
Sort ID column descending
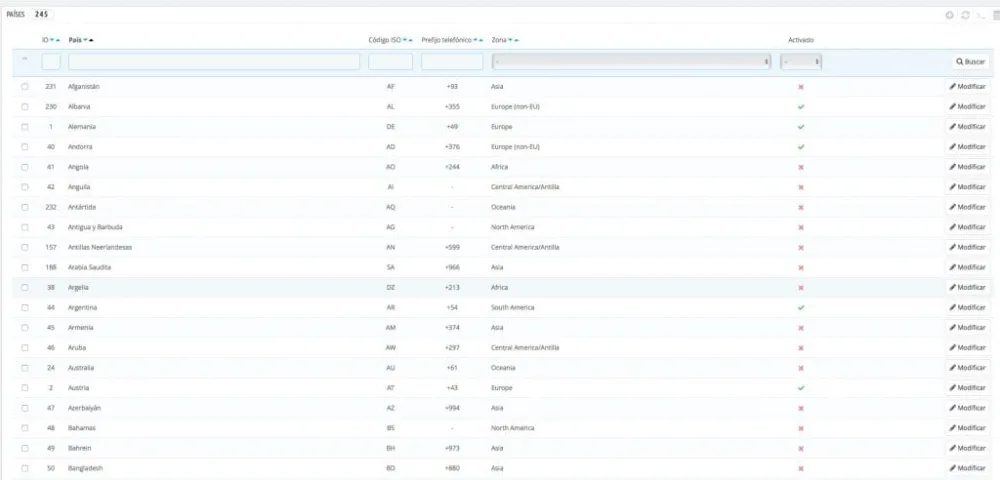52,40
